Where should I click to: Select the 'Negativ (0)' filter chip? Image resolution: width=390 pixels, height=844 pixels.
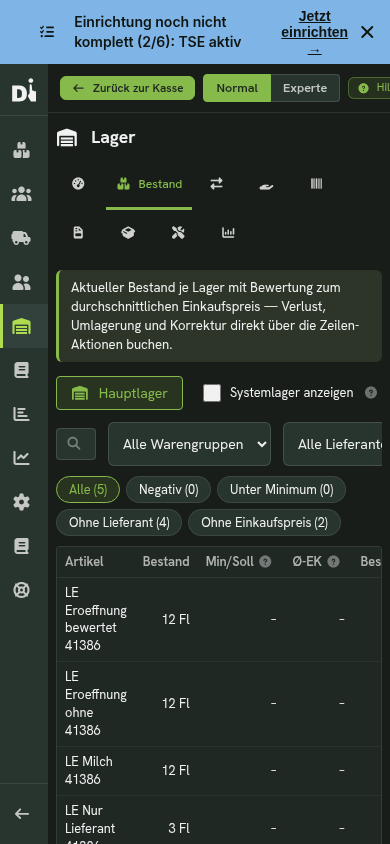(x=168, y=489)
